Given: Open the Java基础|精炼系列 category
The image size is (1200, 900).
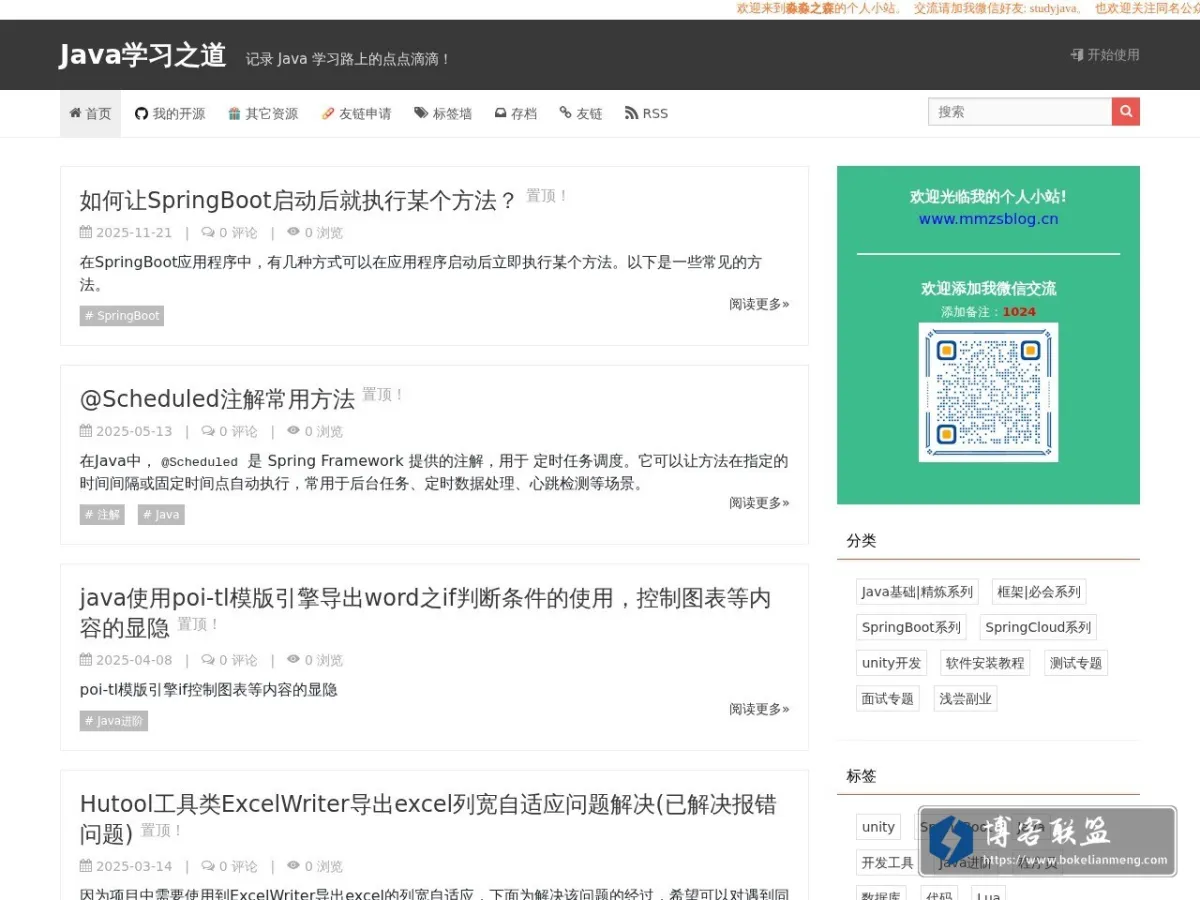Looking at the screenshot, I should point(917,592).
